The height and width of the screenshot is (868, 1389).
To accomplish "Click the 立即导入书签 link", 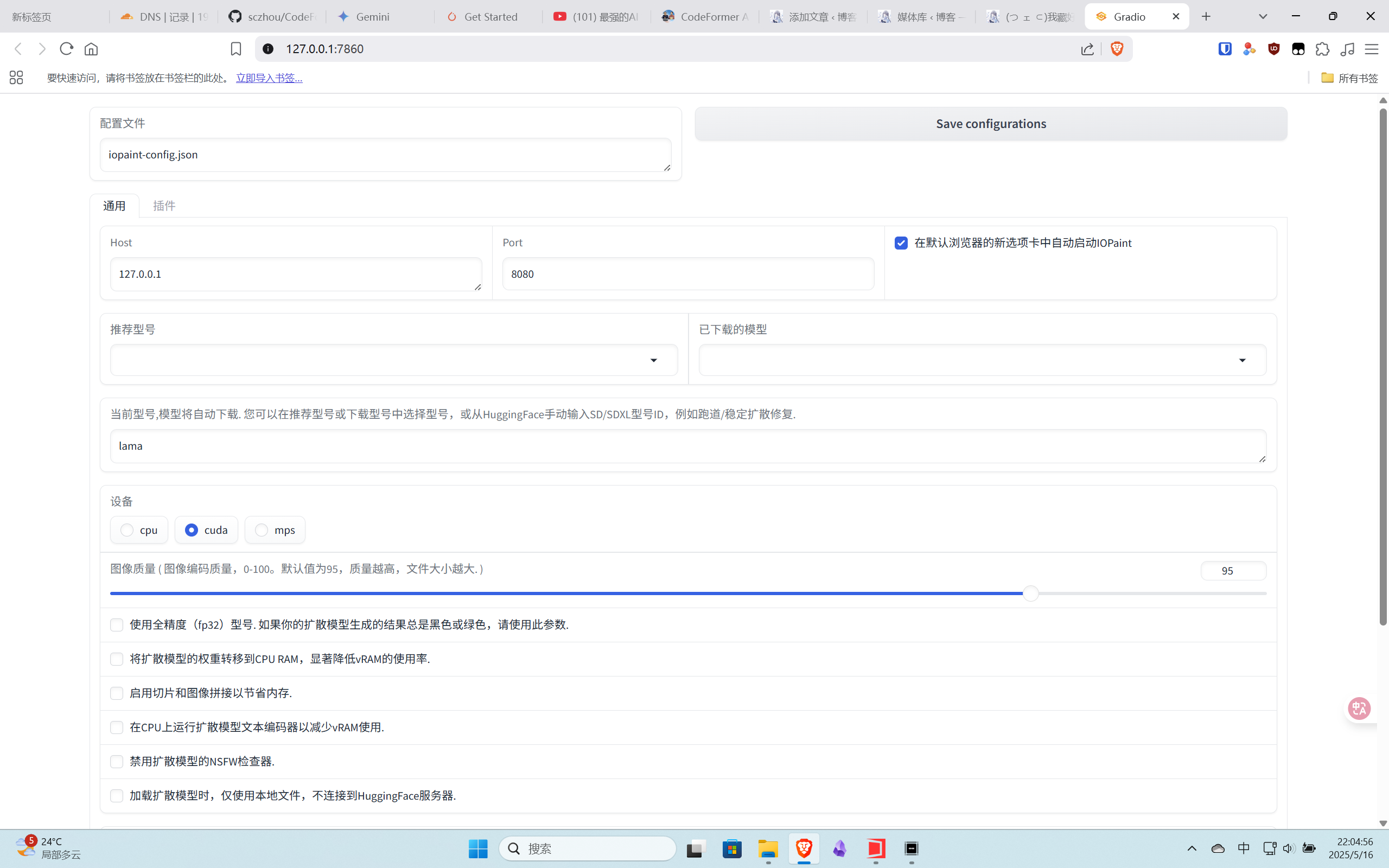I will [x=269, y=78].
